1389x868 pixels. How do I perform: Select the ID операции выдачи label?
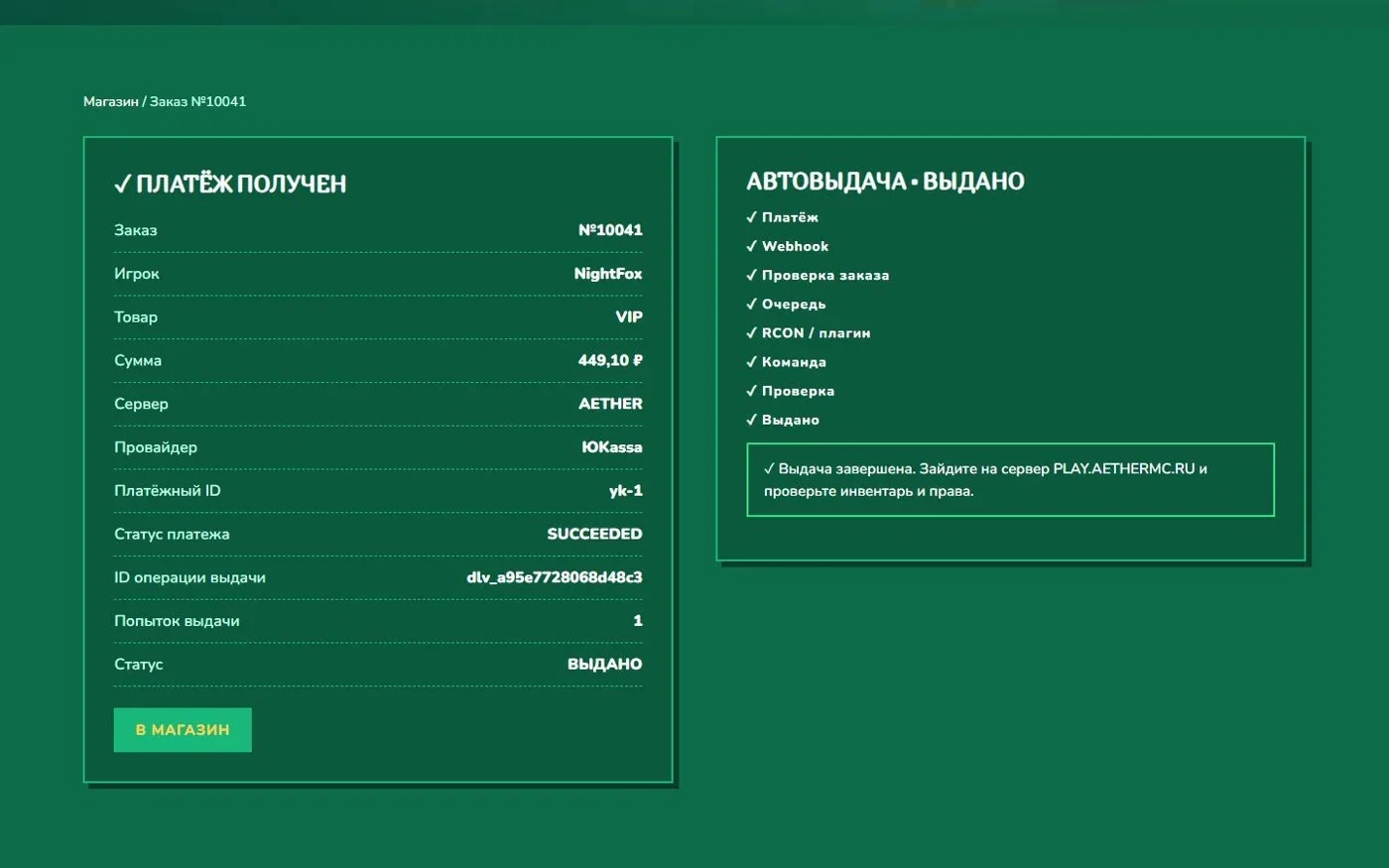[189, 577]
